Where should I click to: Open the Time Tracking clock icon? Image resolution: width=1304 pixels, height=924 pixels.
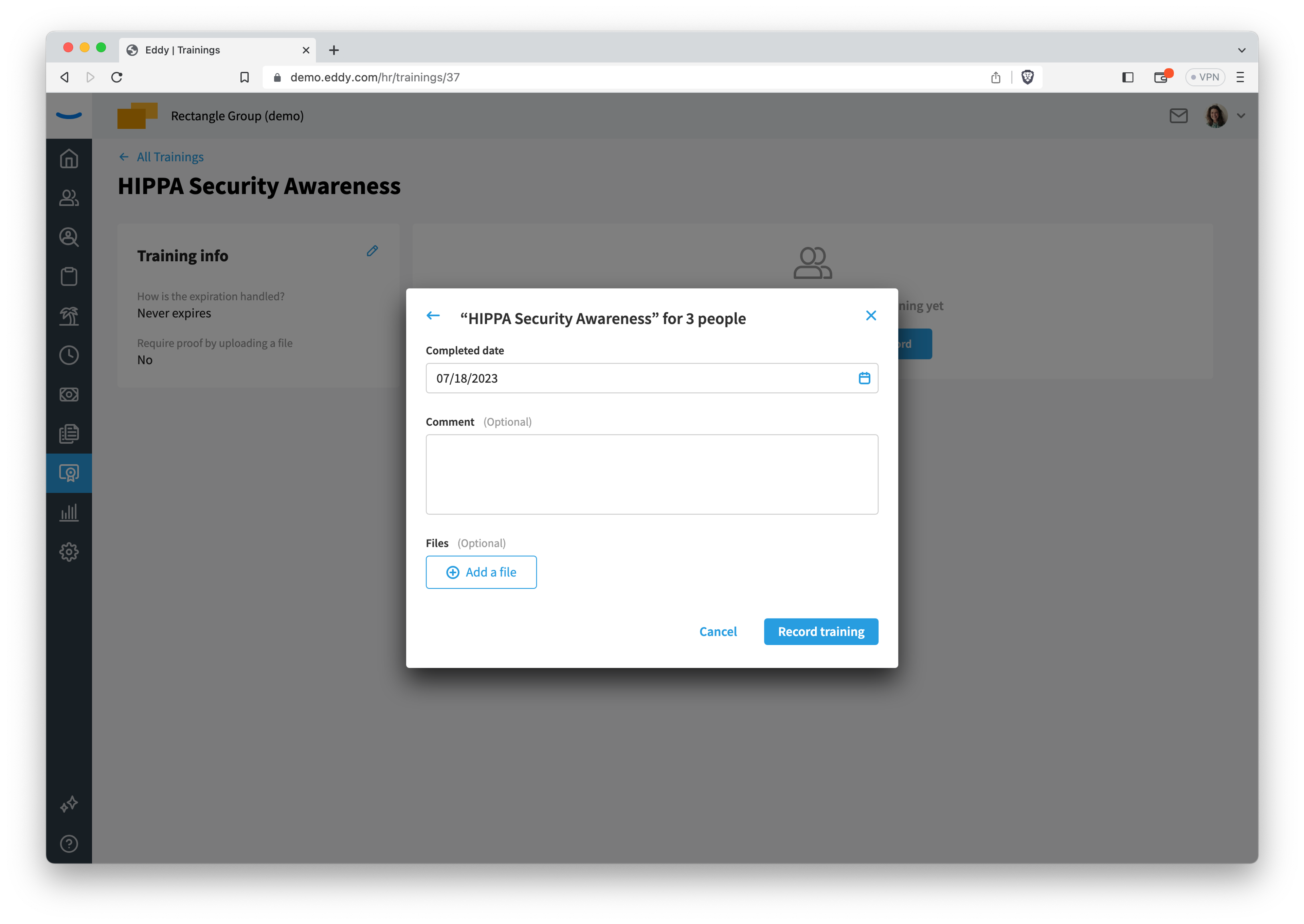[x=69, y=355]
